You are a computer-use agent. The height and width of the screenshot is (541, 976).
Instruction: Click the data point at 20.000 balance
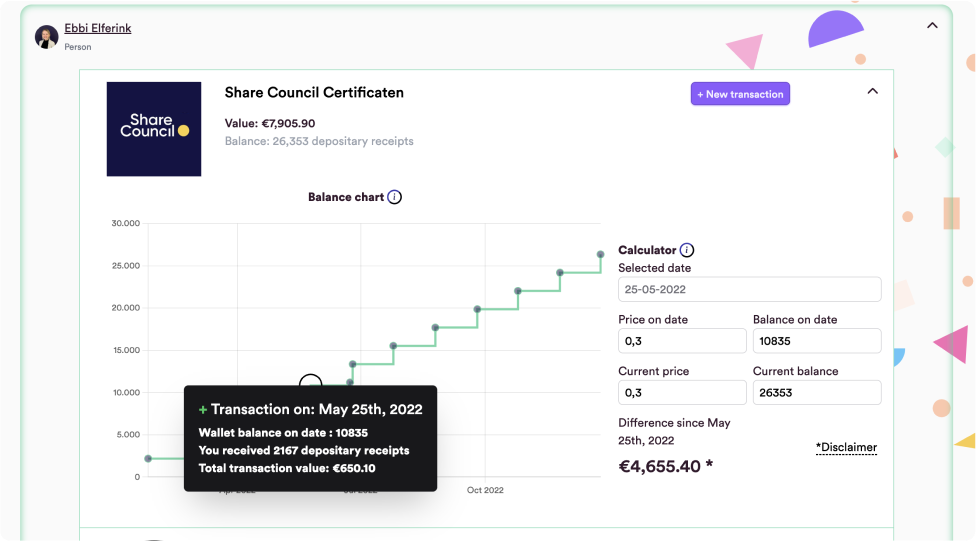point(477,309)
